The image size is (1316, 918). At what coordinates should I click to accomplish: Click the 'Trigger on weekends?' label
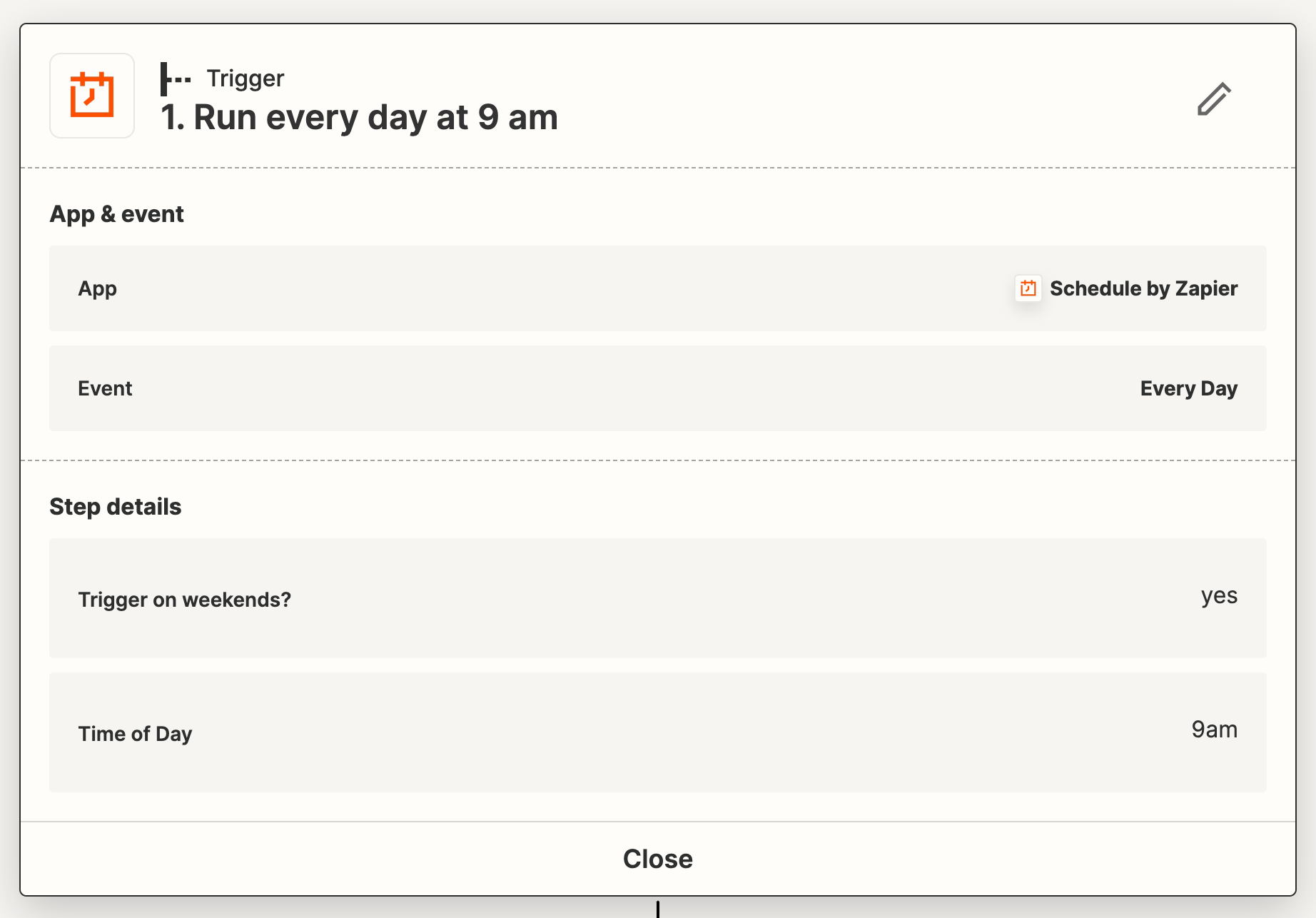pos(185,600)
